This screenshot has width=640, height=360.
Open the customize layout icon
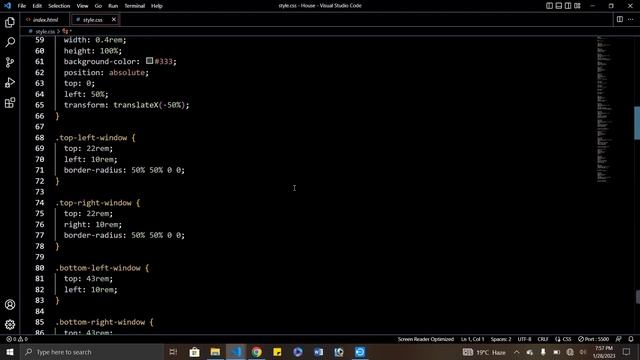(x=577, y=6)
